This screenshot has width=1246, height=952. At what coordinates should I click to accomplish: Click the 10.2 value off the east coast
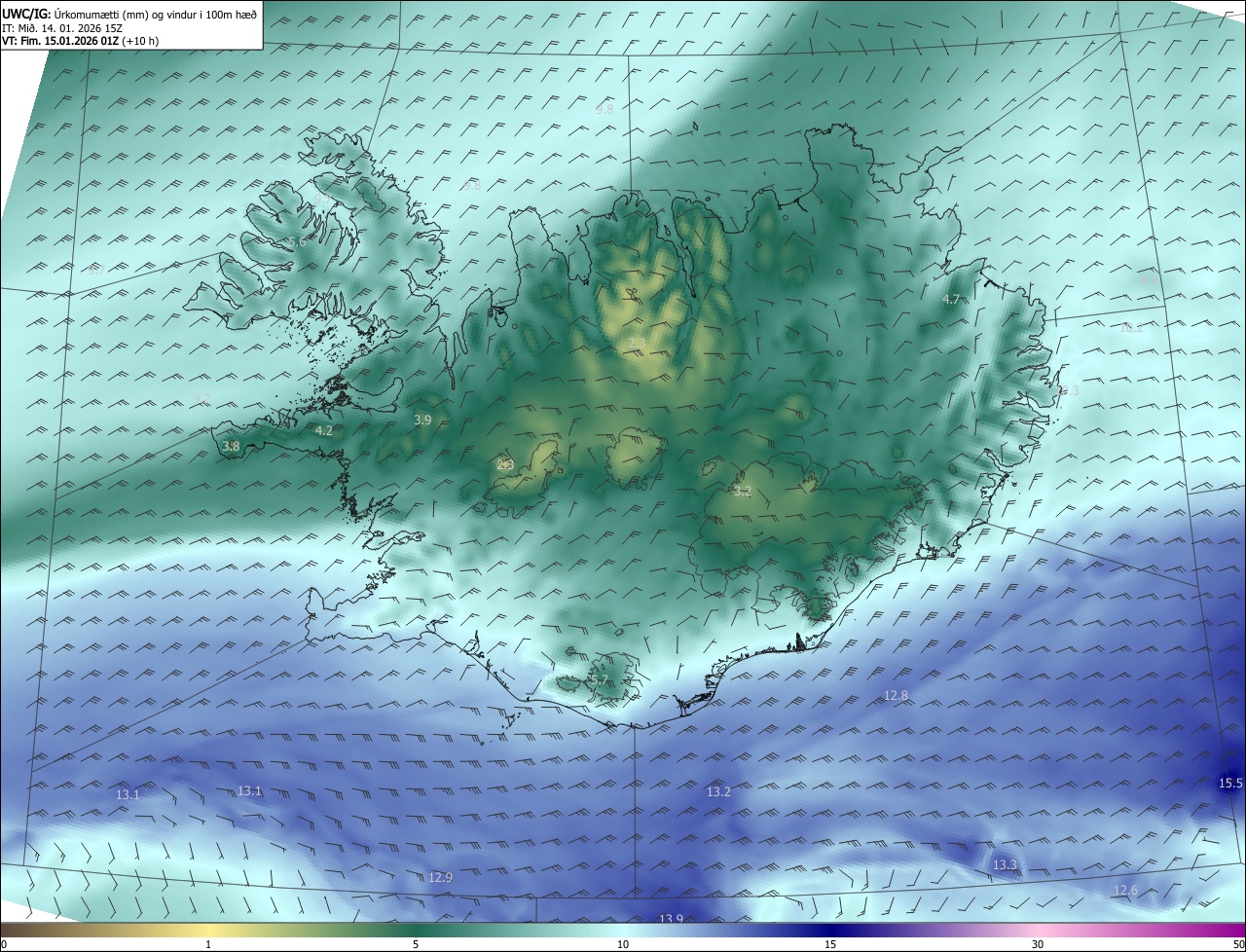click(1131, 327)
